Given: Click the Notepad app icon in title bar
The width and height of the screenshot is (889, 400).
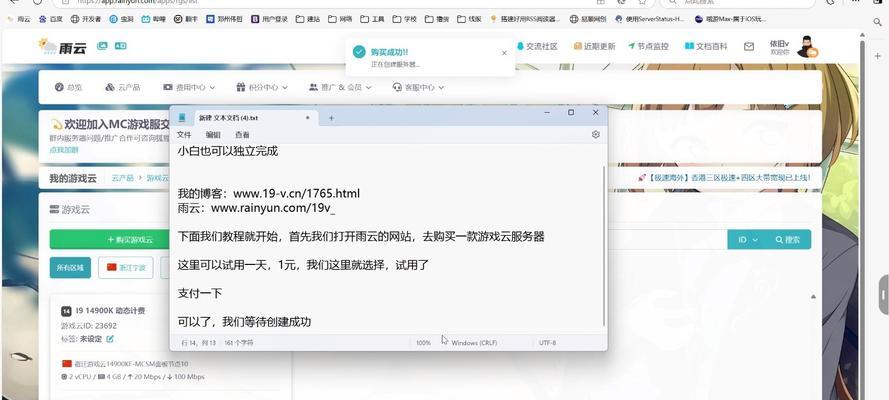Looking at the screenshot, I should pos(182,117).
